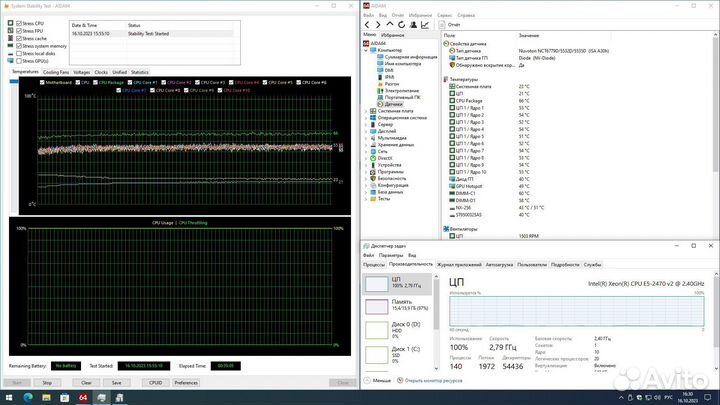Expand the Операционная система tree node
Viewport: 720px width, 405px height.
click(x=366, y=118)
